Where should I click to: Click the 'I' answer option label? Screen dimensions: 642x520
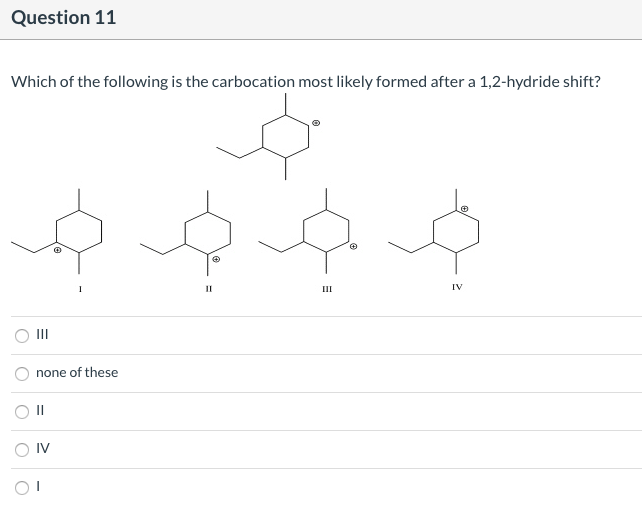(38, 487)
